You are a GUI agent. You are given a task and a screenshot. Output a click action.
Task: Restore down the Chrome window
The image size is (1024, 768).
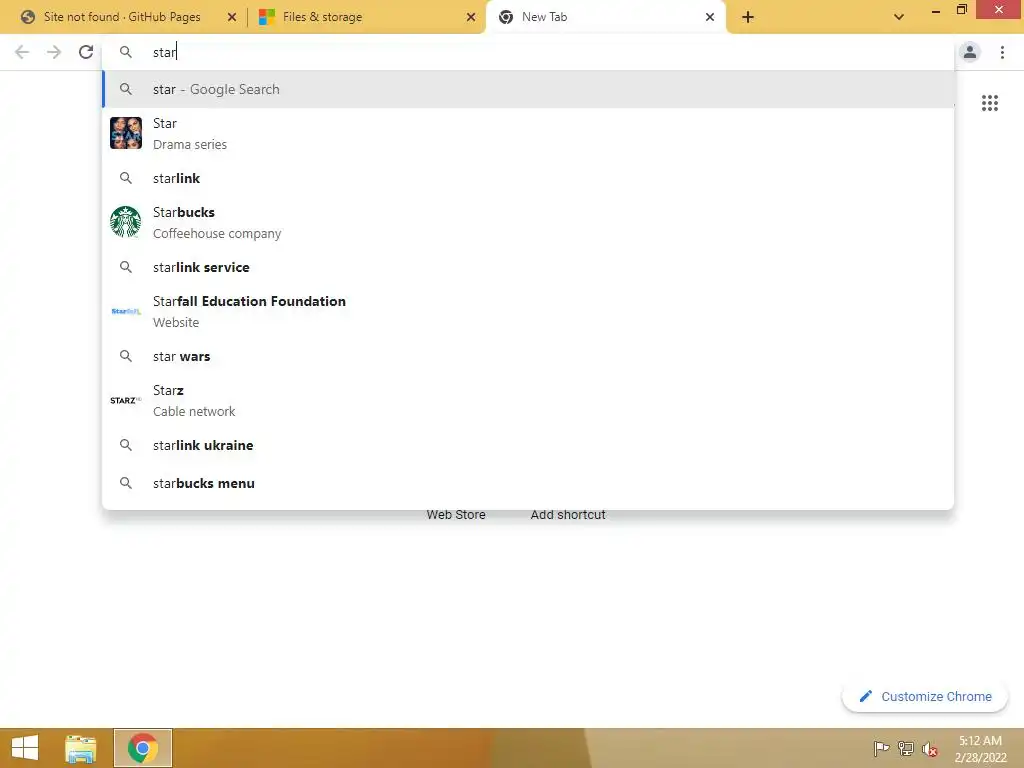961,10
